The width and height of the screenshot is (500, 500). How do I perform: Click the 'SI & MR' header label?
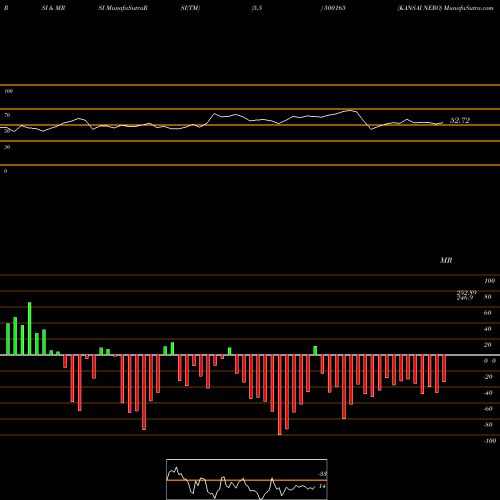(53, 8)
